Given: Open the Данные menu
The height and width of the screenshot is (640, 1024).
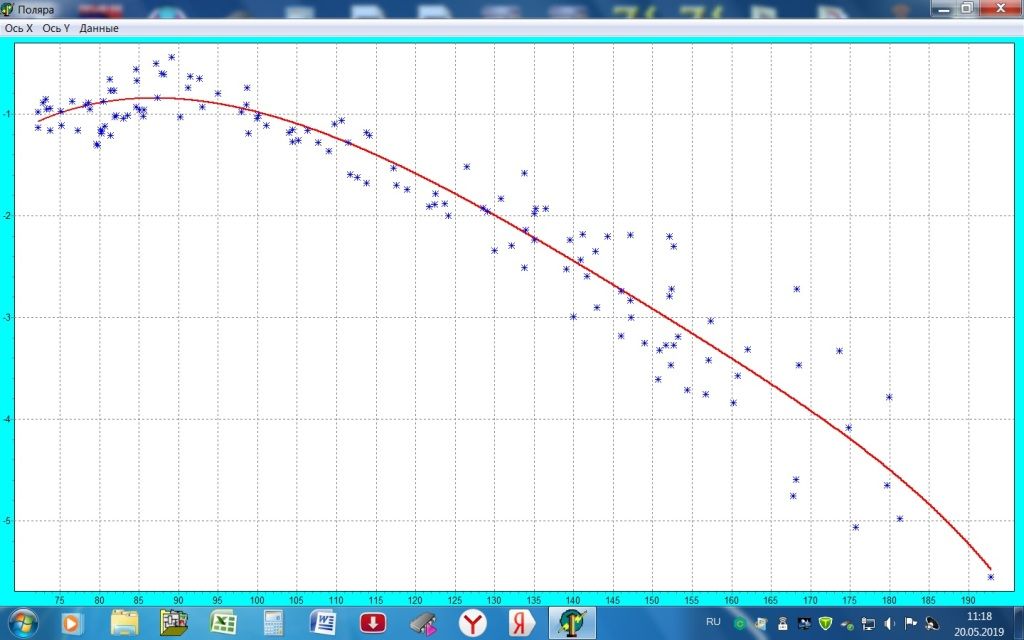Looking at the screenshot, I should (x=99, y=28).
